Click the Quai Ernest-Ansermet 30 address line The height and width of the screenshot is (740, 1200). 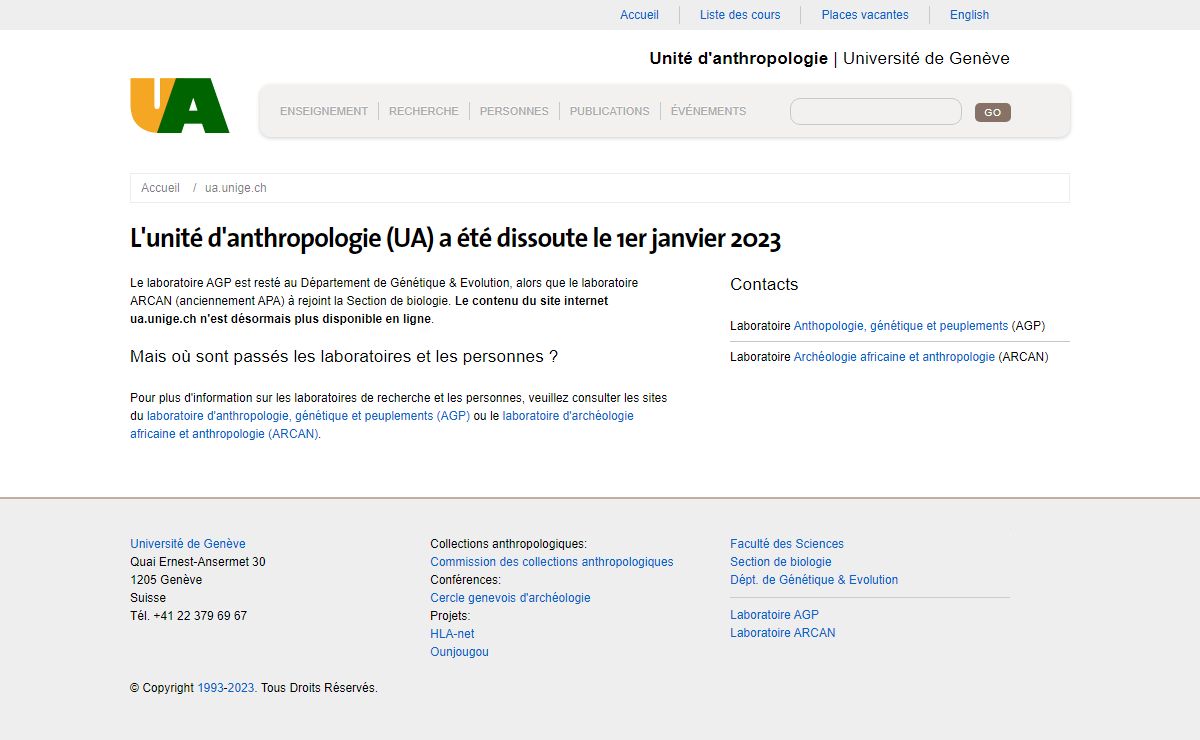coord(198,562)
